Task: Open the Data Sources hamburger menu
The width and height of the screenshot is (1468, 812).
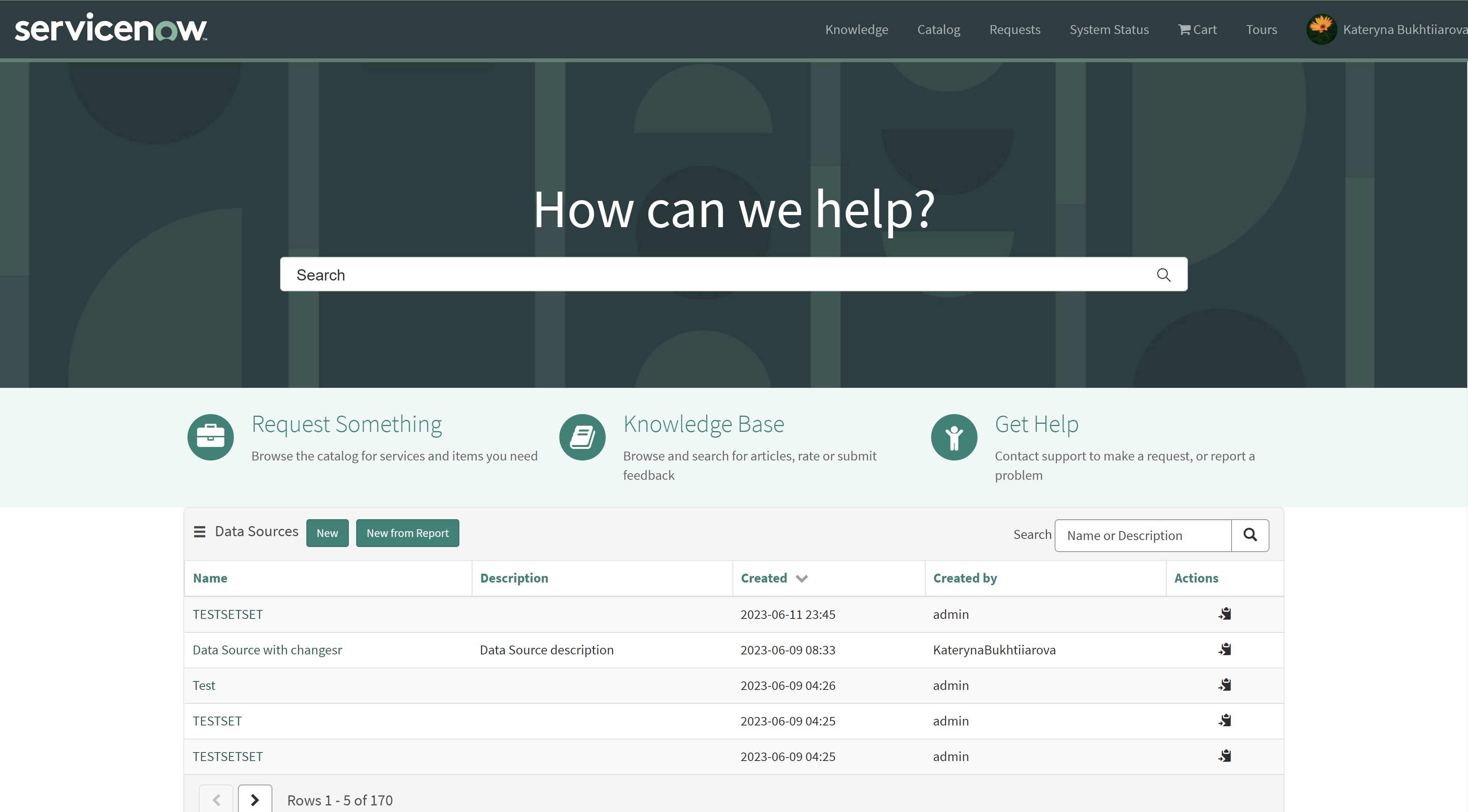Action: (199, 532)
